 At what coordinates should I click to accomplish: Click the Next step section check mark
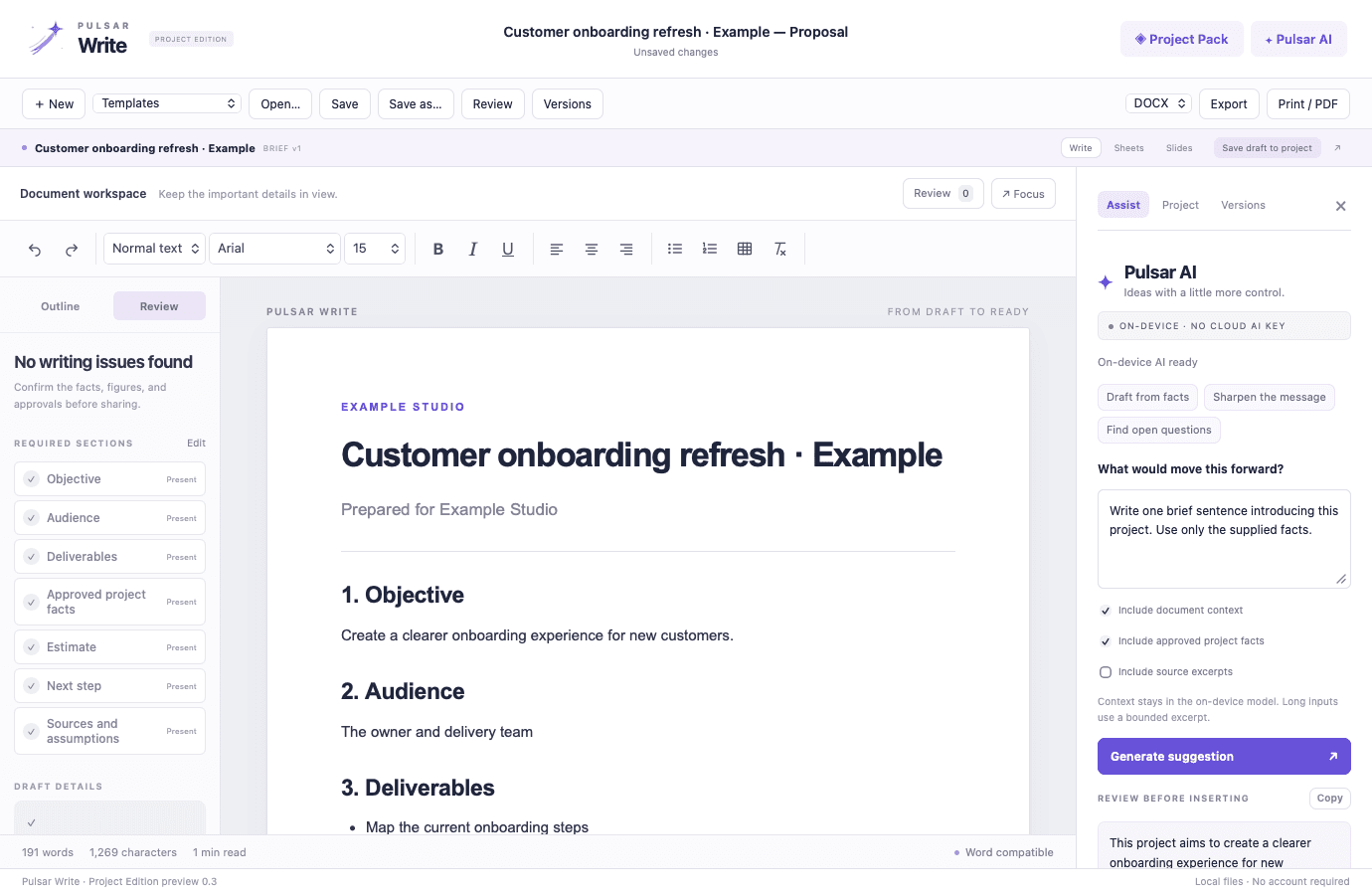[32, 686]
